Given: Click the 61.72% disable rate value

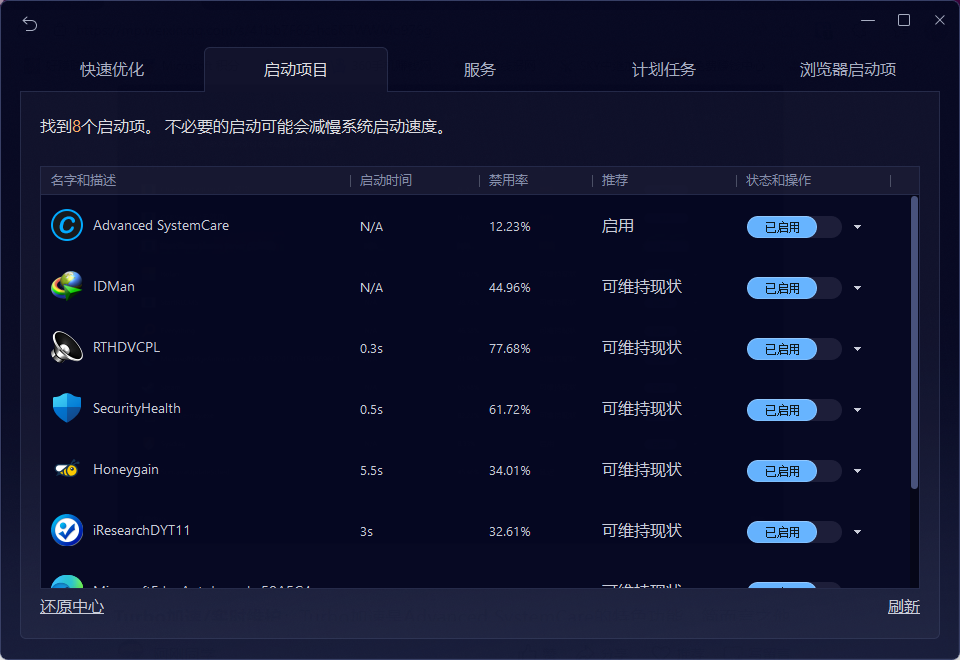Looking at the screenshot, I should (x=509, y=409).
